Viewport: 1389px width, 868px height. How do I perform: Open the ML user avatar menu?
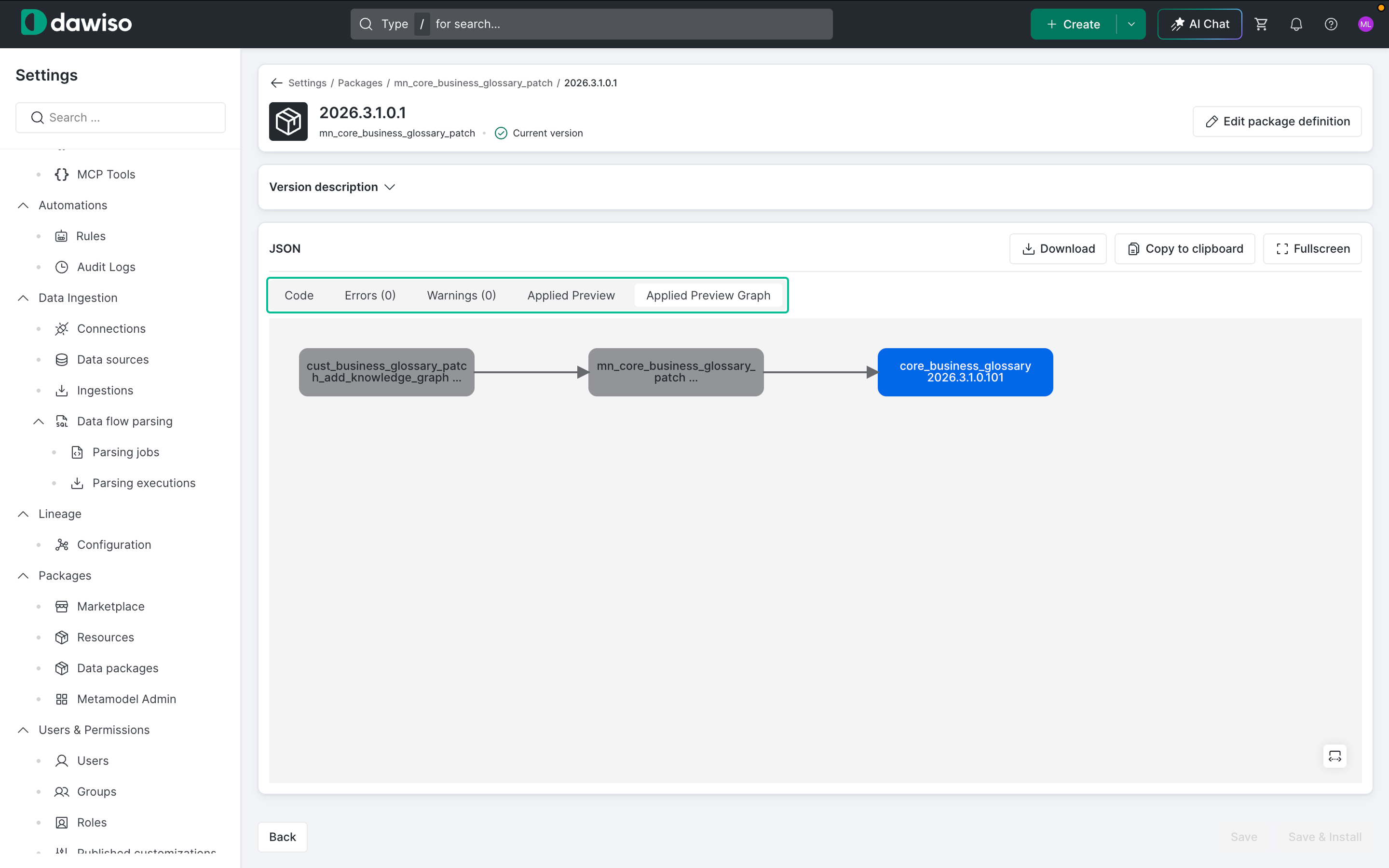(x=1365, y=24)
